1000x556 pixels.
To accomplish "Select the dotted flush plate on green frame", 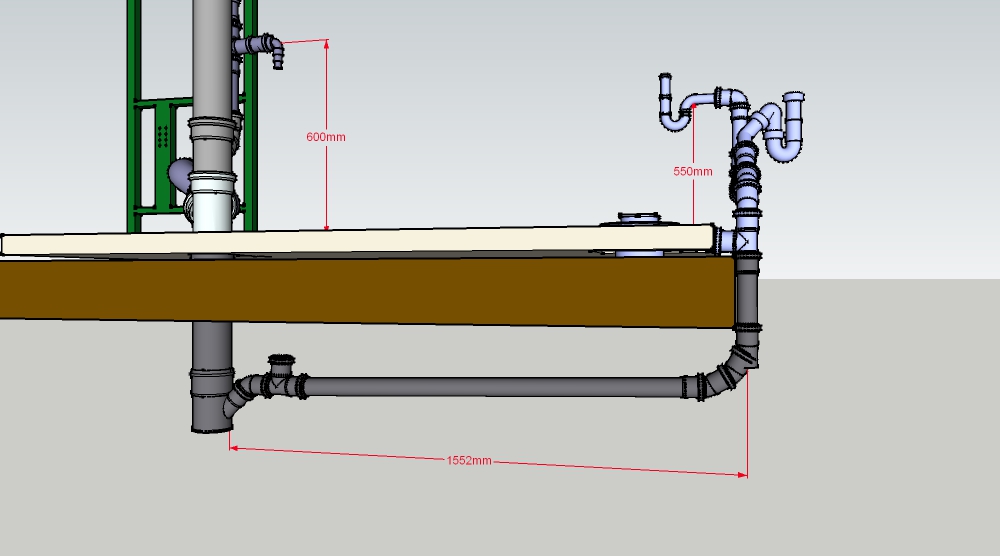I will [x=163, y=136].
